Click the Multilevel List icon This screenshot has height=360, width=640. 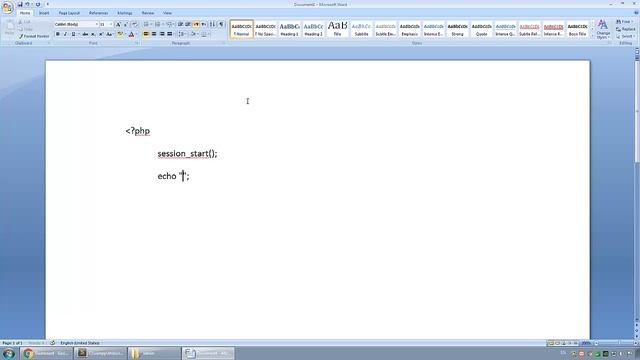(x=169, y=24)
